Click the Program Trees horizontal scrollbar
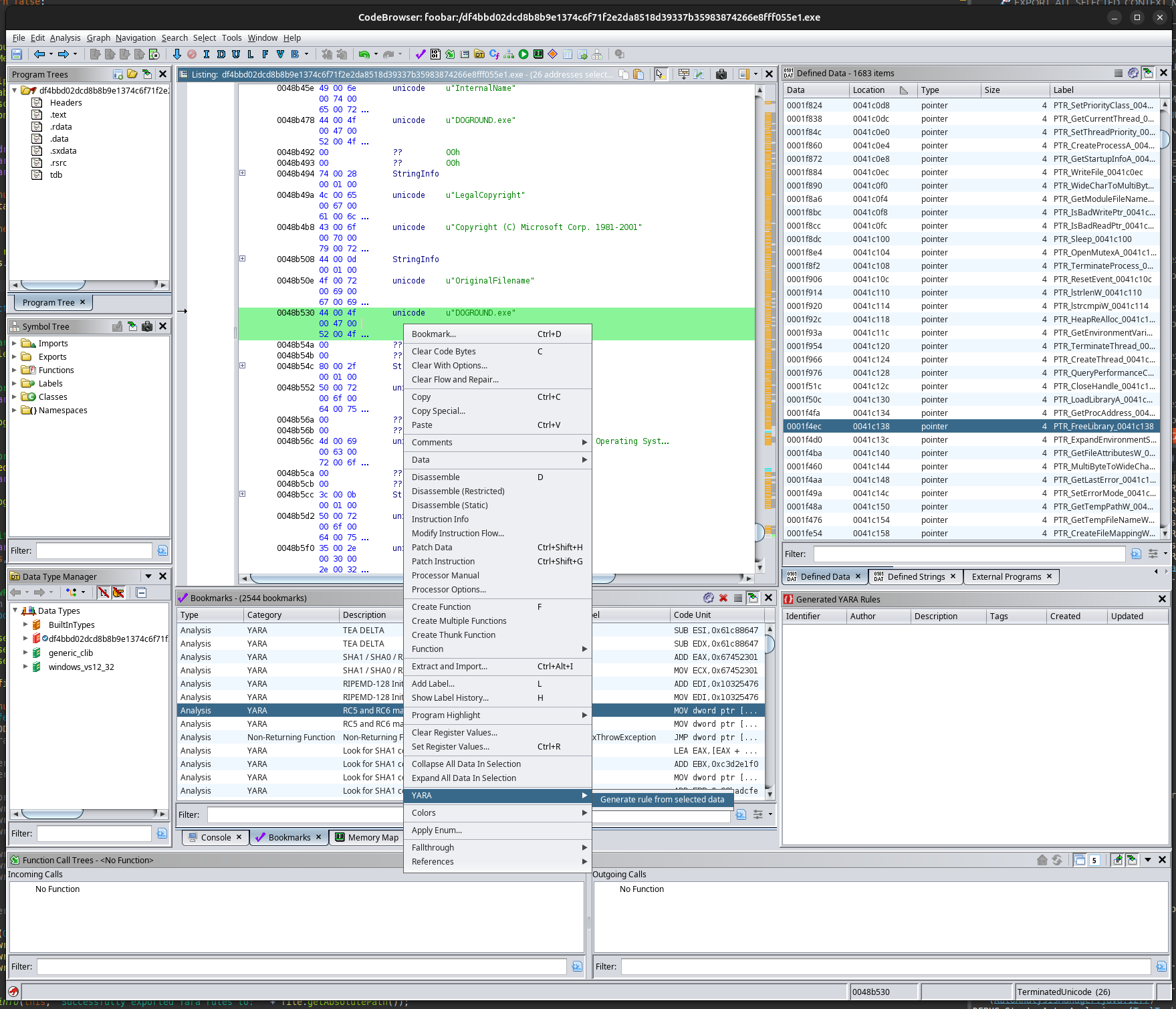This screenshot has height=1009, width=1176. (x=88, y=285)
